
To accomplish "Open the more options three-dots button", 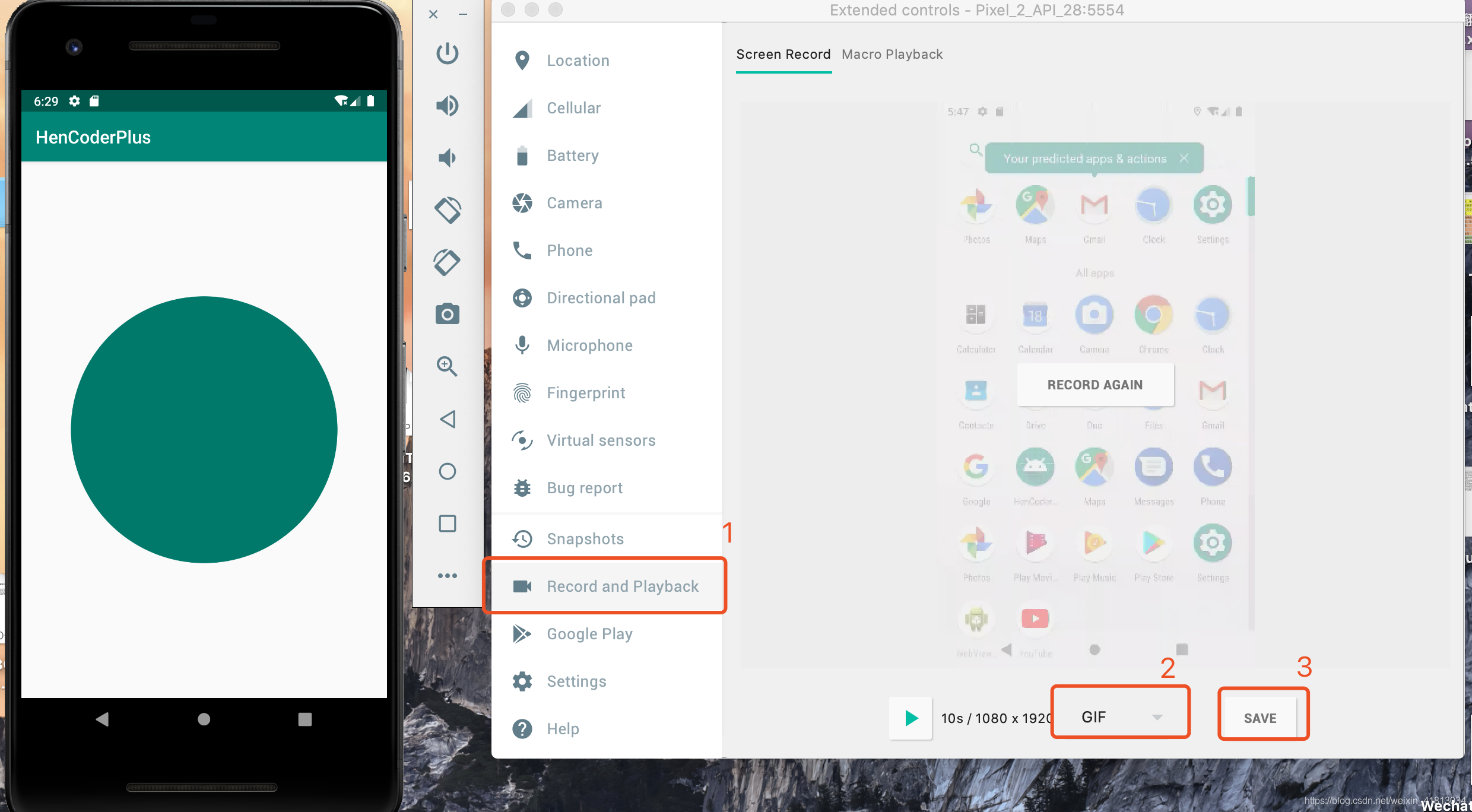I will (447, 576).
